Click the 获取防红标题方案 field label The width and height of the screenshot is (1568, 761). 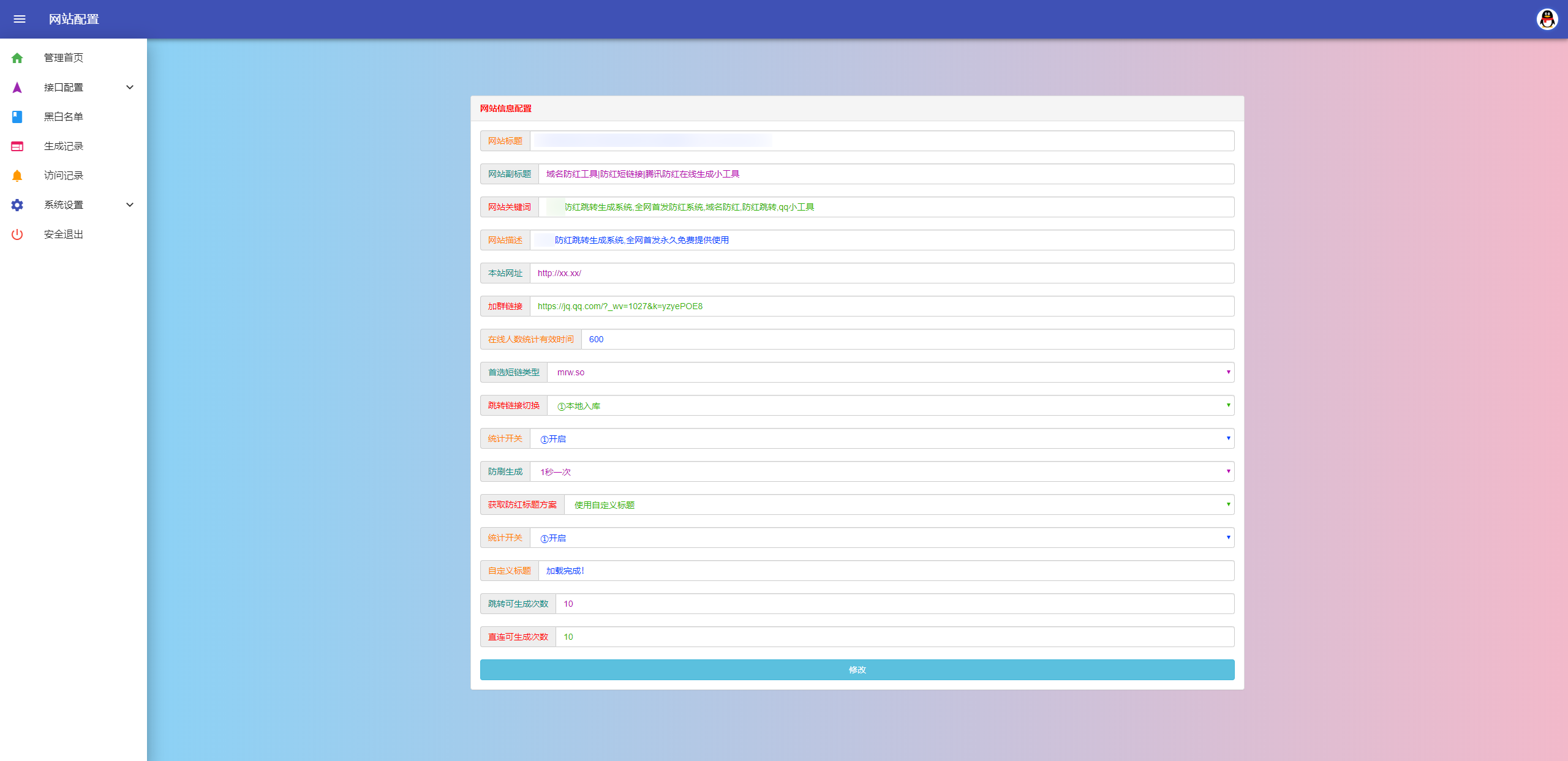click(522, 504)
